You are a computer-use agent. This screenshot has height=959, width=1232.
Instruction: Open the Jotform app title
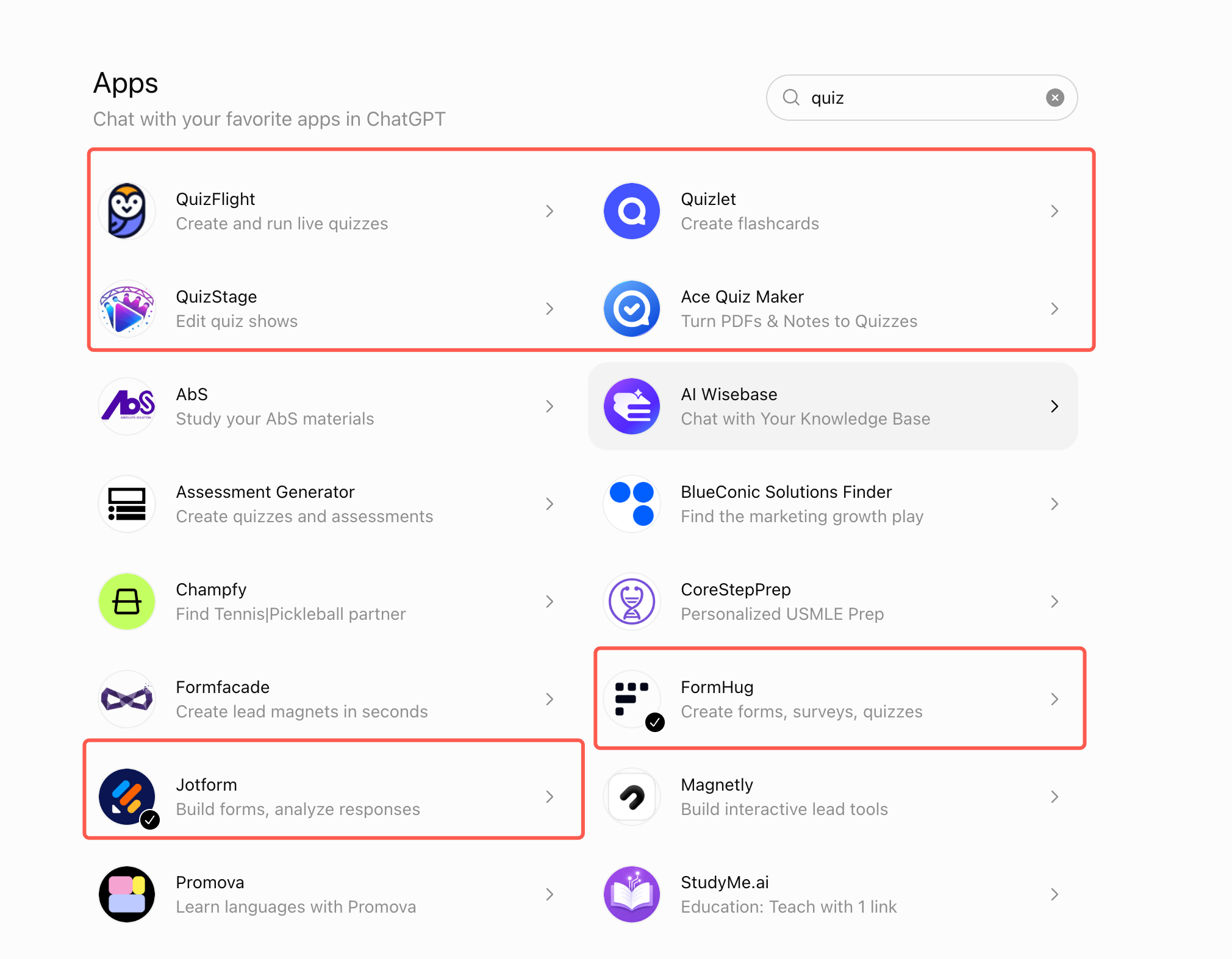coord(206,785)
